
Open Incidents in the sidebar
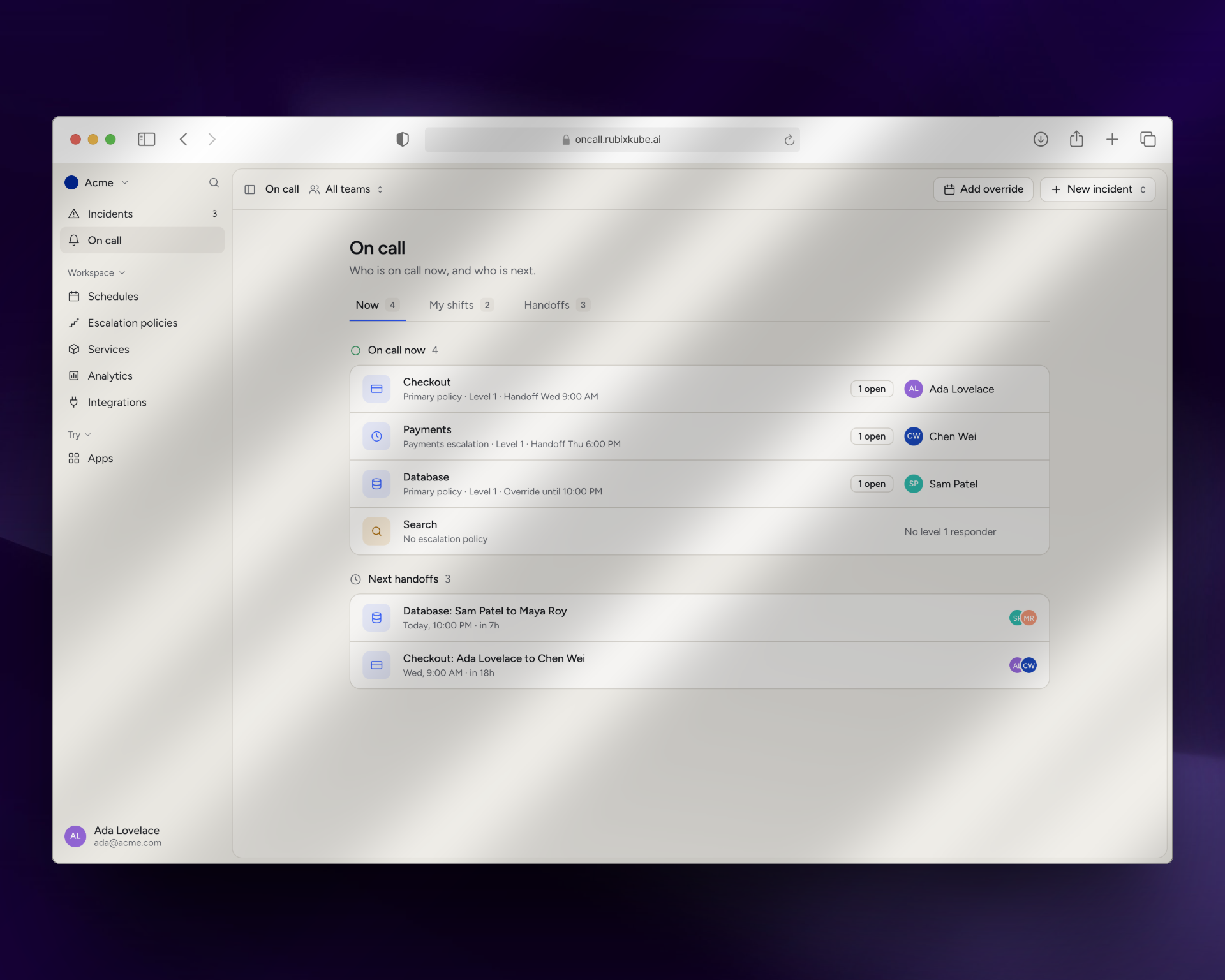(x=142, y=214)
